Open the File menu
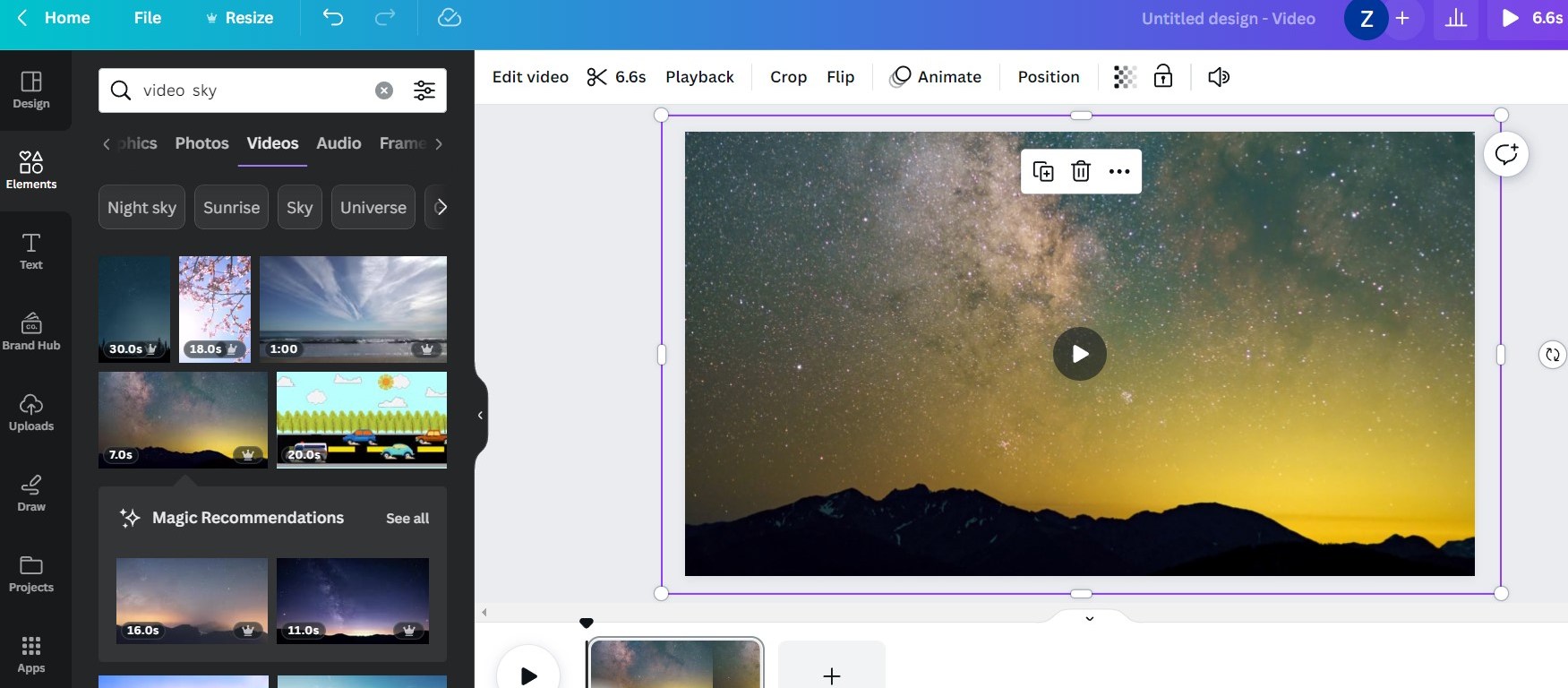This screenshot has height=688, width=1568. 148,18
